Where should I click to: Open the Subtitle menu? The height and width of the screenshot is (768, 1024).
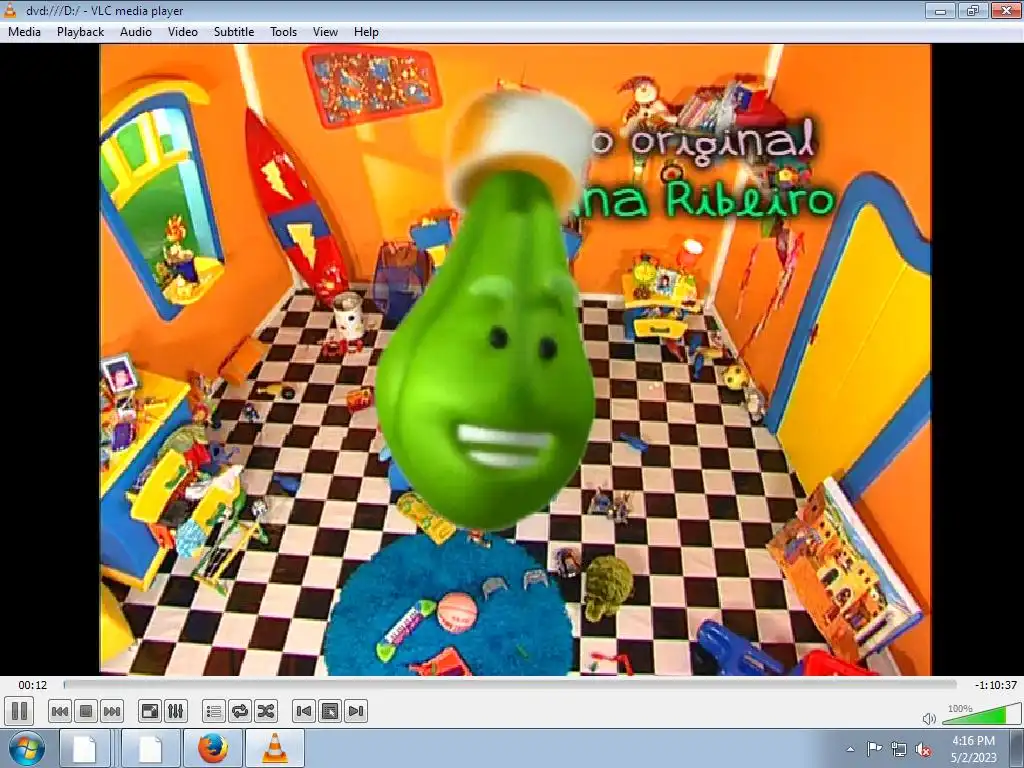(x=234, y=32)
